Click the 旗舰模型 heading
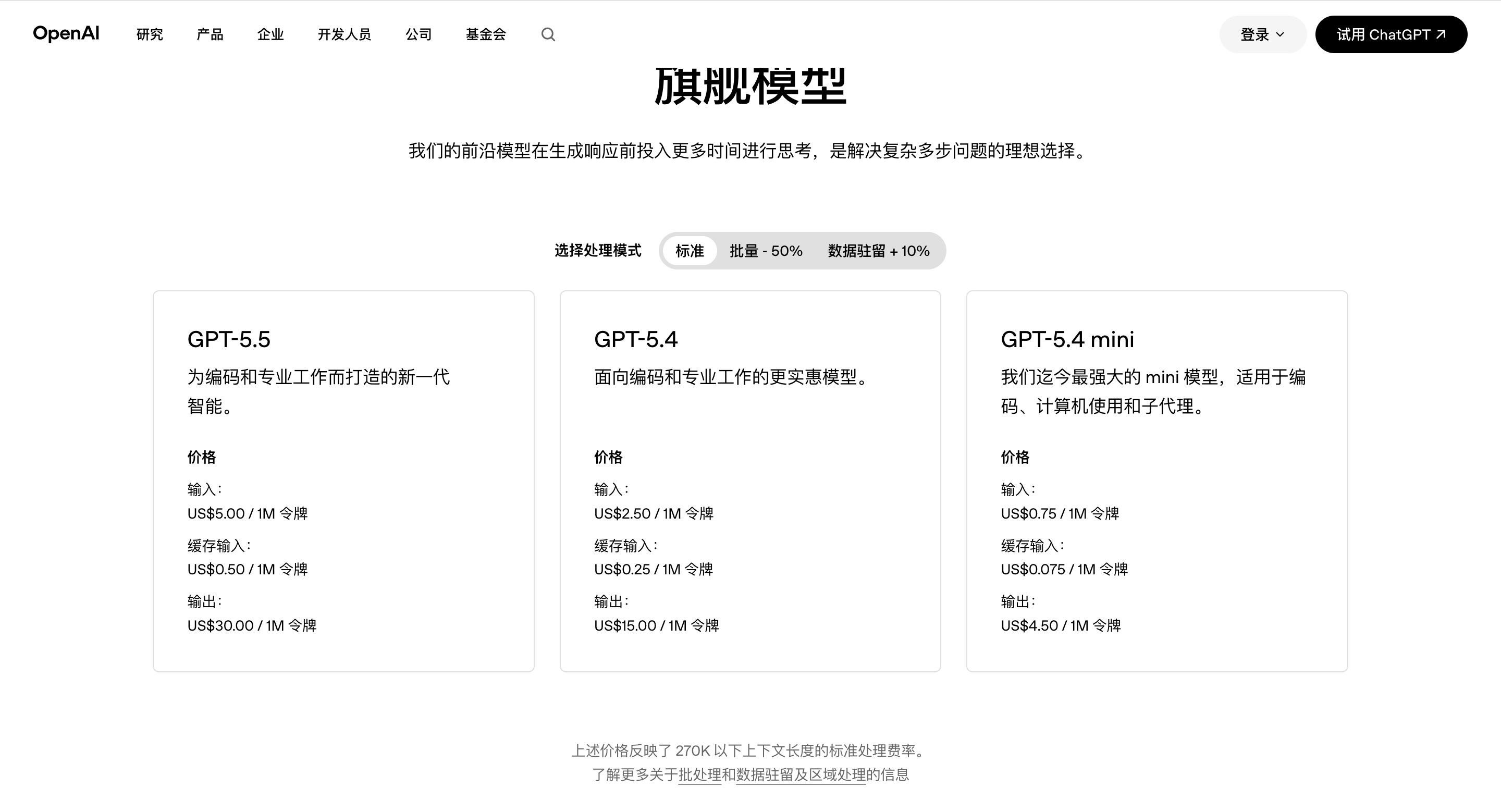1501x812 pixels. [750, 86]
